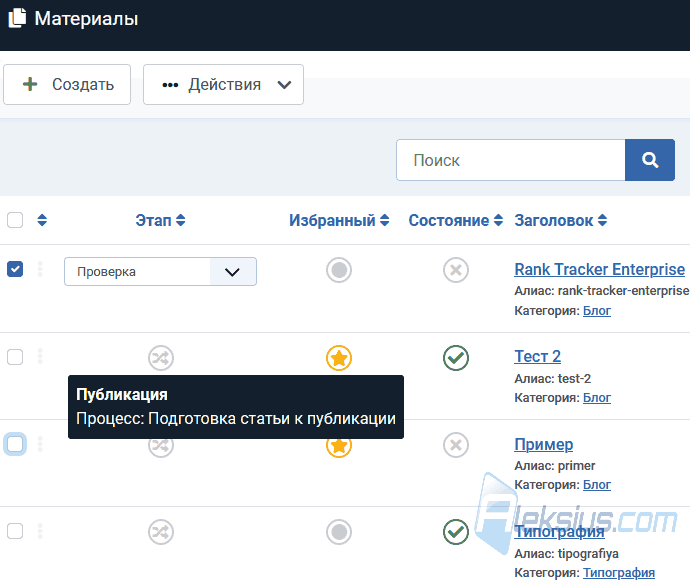Unpublish Тест 2 via green checkmark
The image size is (690, 582).
456,358
